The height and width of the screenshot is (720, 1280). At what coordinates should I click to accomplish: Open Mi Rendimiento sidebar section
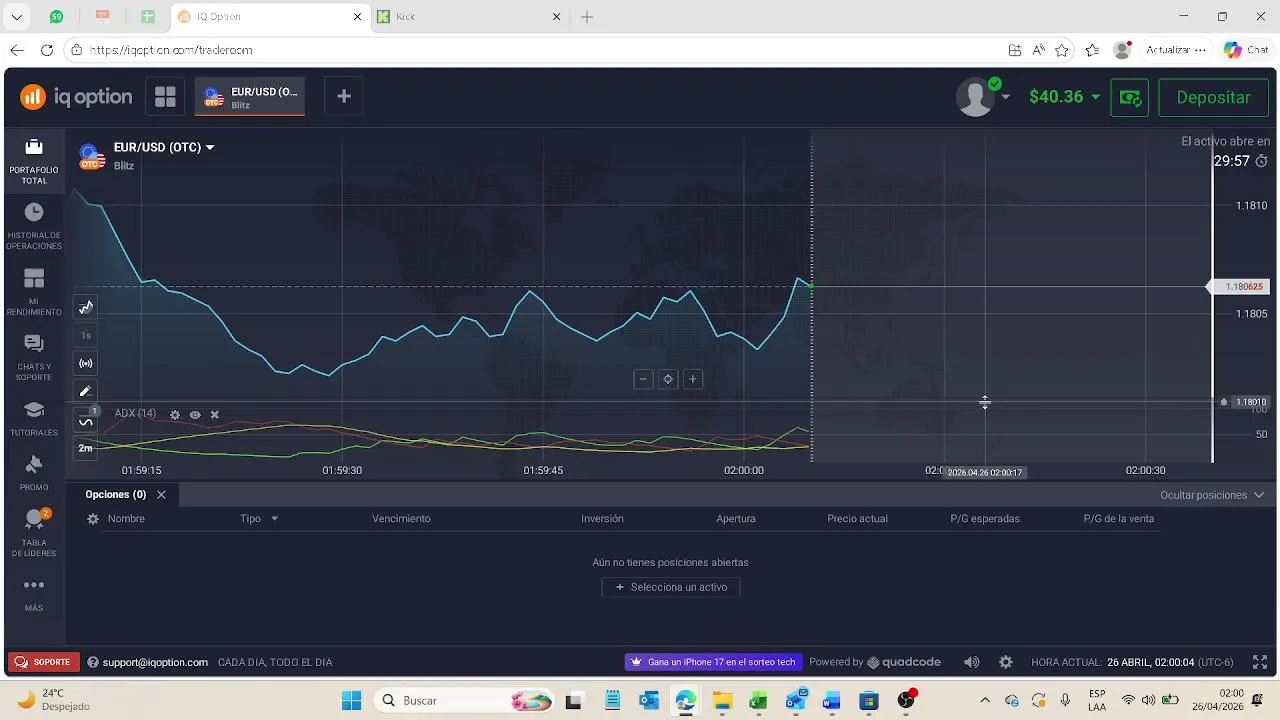(x=34, y=292)
